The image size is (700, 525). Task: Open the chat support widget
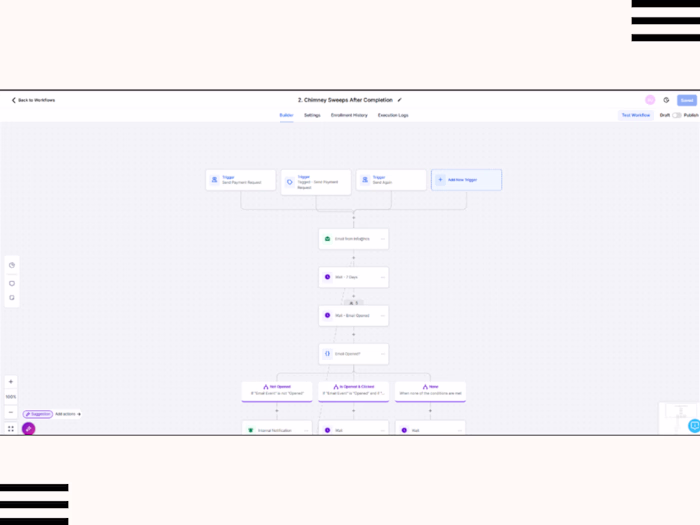[694, 426]
